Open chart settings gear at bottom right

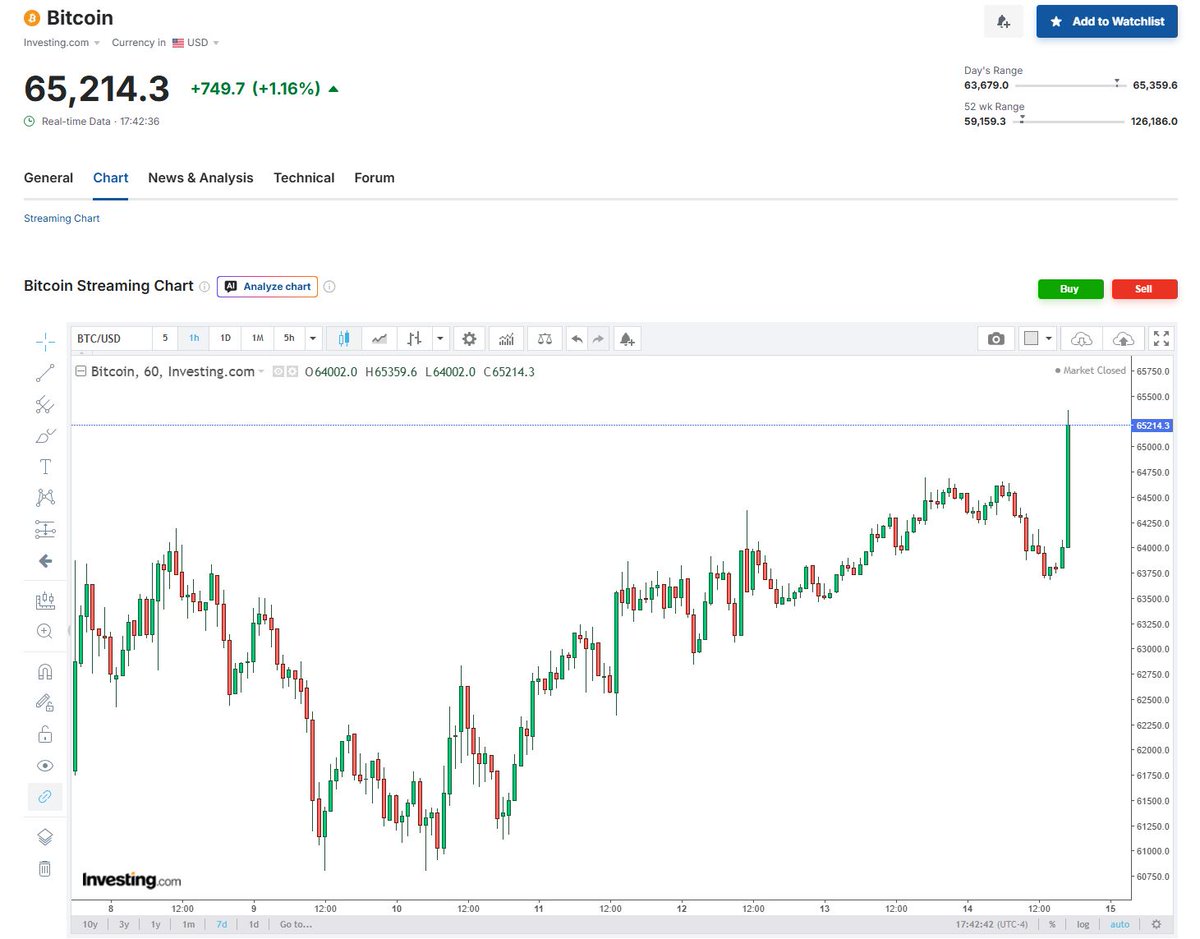tap(1156, 924)
